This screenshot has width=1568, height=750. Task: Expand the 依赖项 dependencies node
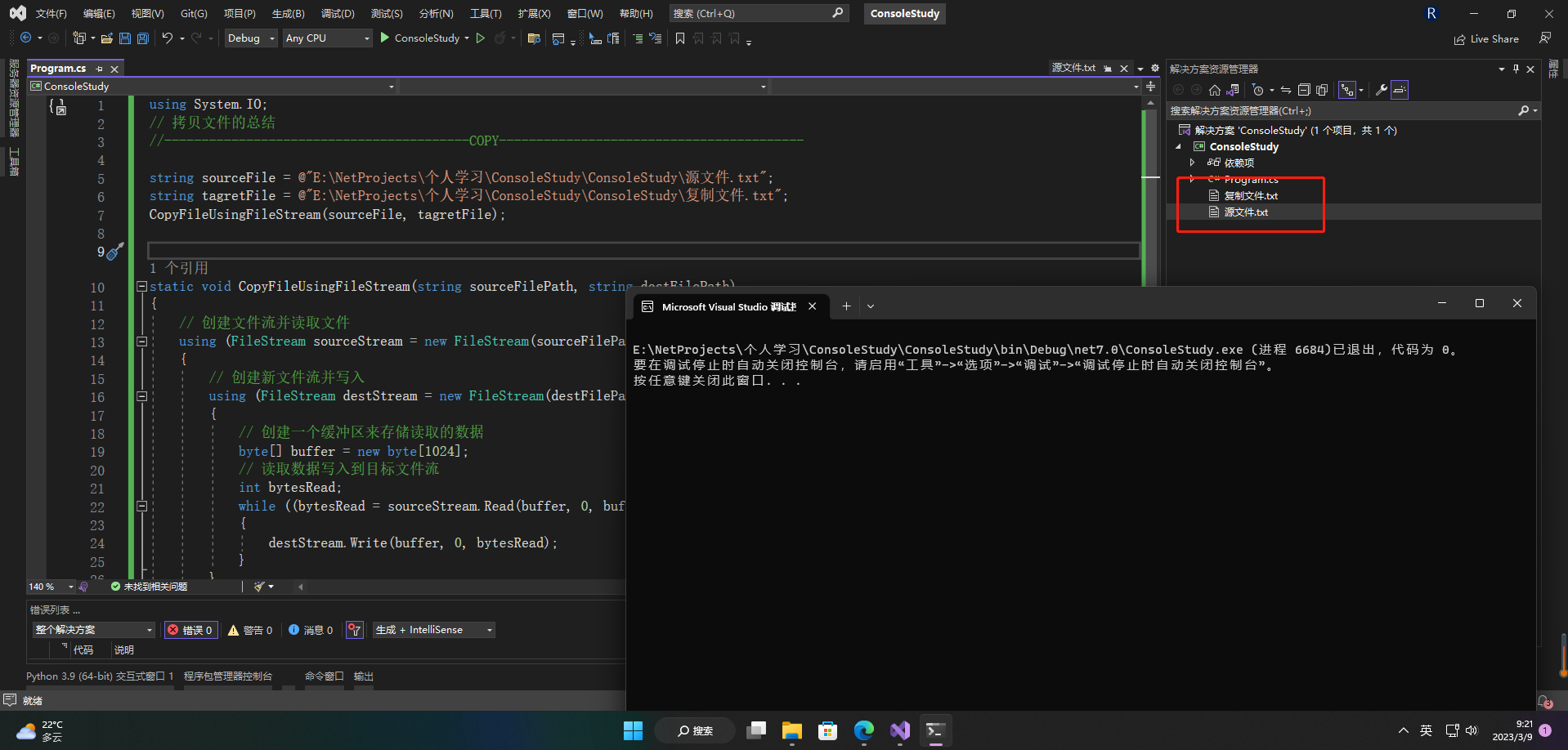(x=1193, y=163)
